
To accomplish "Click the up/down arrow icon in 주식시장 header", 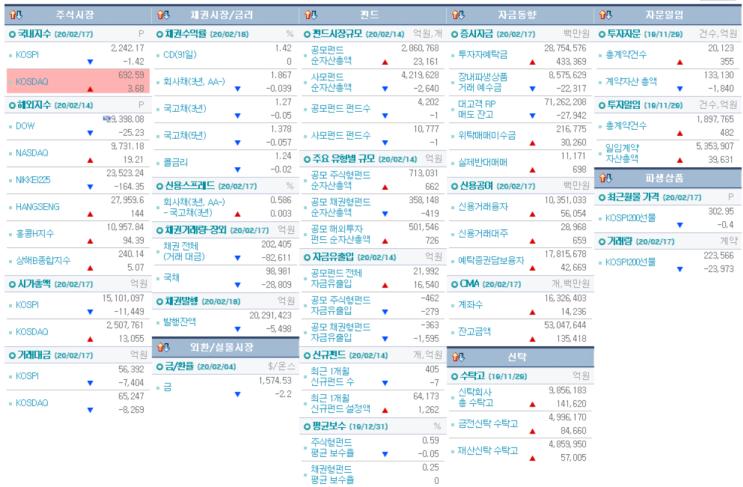I will [x=16, y=15].
